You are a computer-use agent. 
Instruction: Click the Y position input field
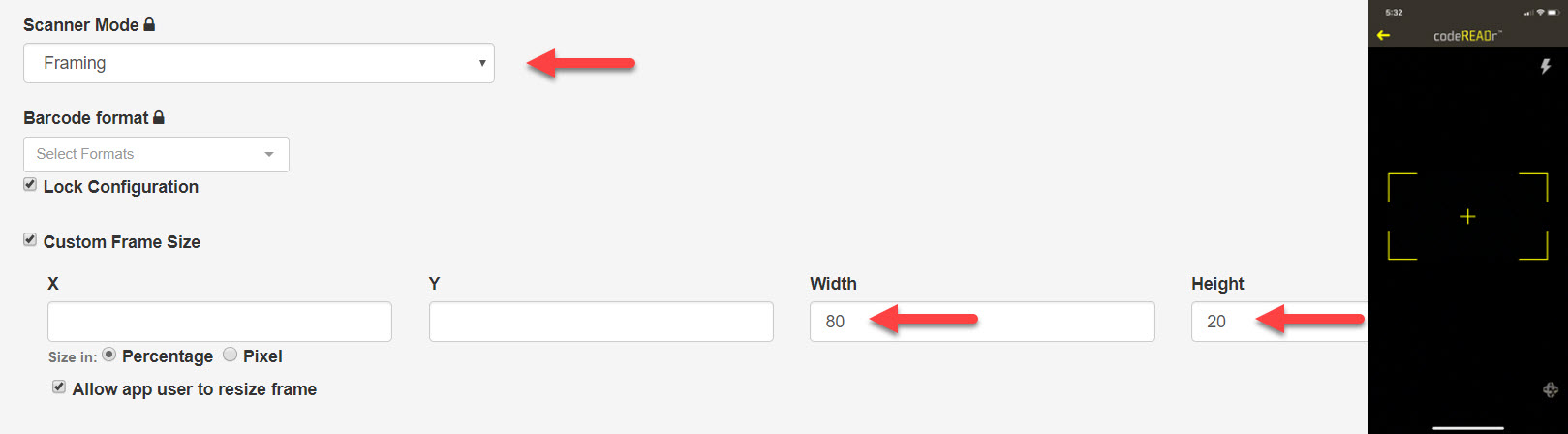(600, 322)
